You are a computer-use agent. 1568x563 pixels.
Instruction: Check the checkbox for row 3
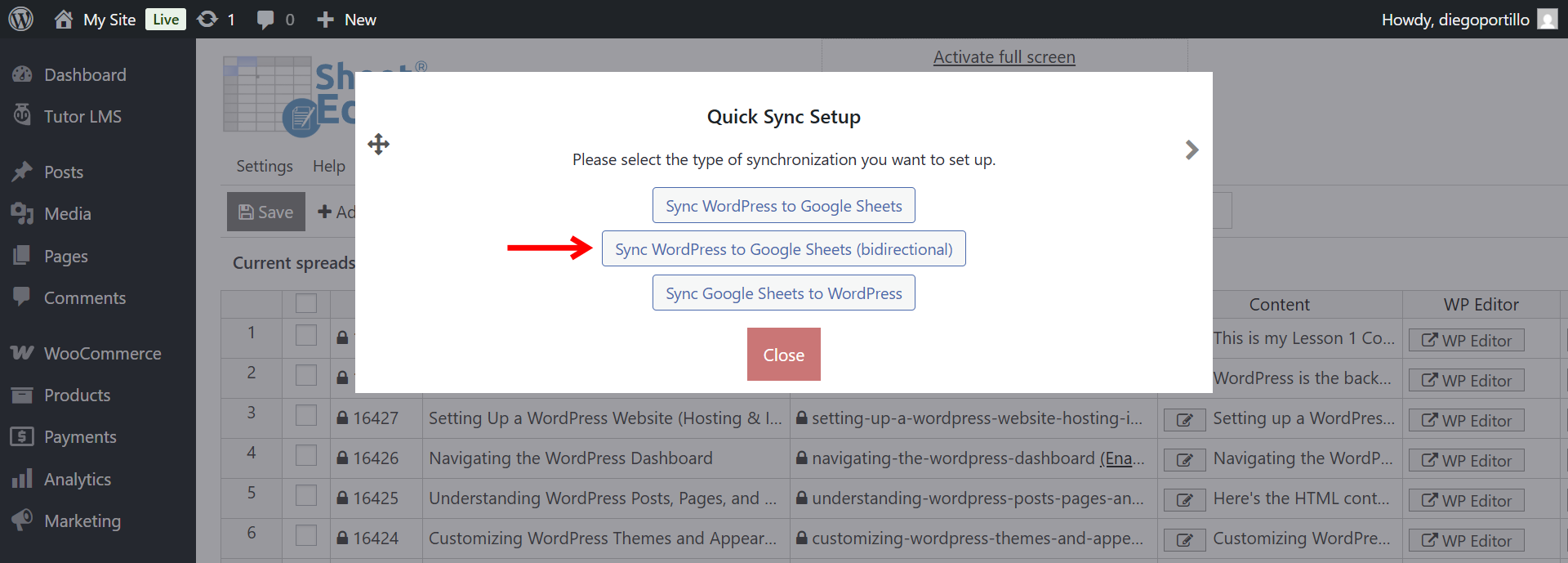pyautogui.click(x=306, y=416)
